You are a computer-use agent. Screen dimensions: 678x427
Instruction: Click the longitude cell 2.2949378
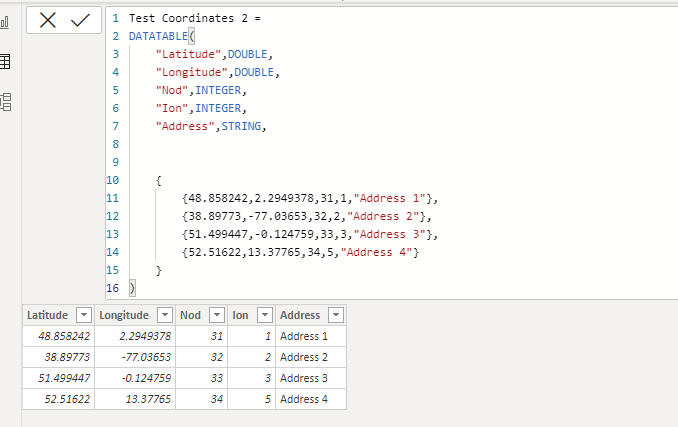pyautogui.click(x=135, y=336)
